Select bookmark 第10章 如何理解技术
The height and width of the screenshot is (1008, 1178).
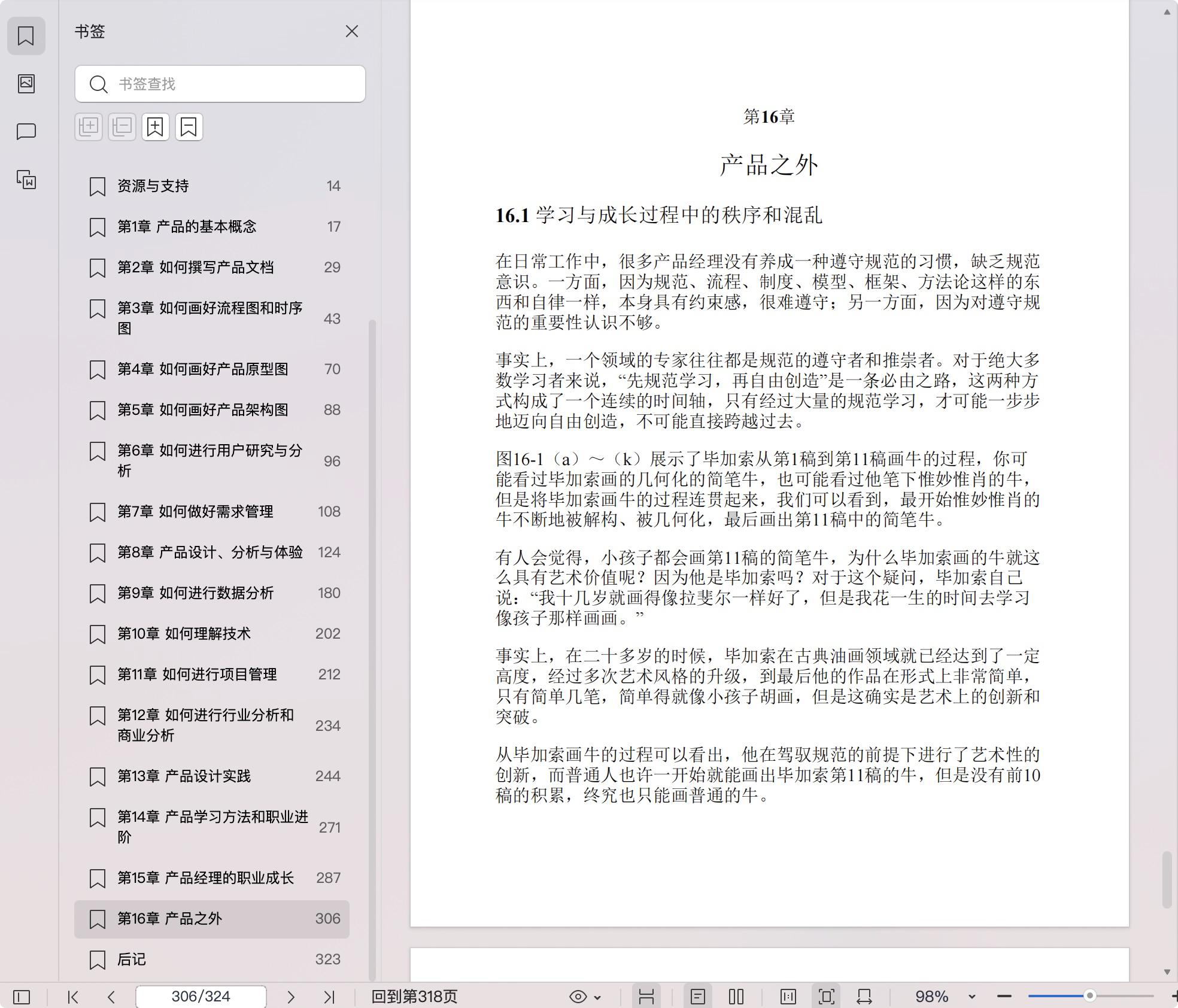tap(212, 634)
